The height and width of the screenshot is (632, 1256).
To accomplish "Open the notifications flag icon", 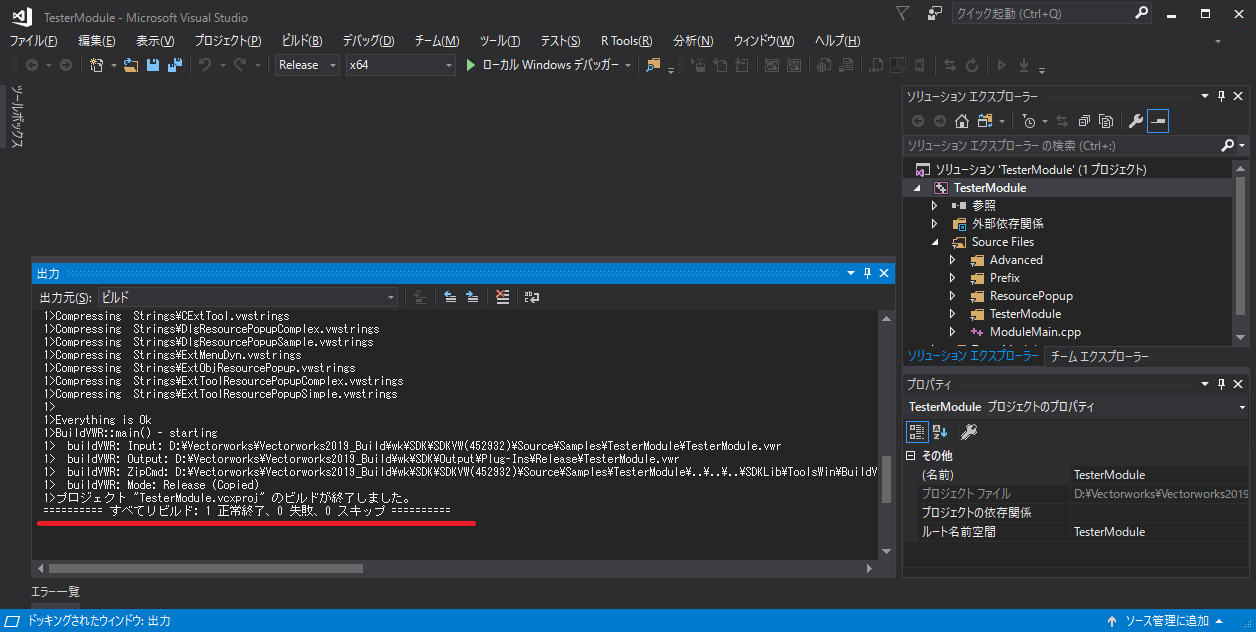I will [903, 14].
